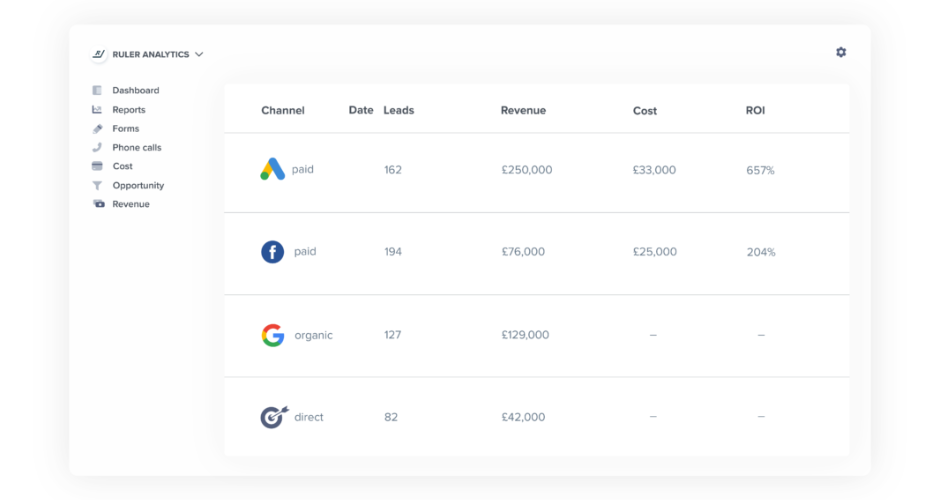The width and height of the screenshot is (940, 500).
Task: Click the Google organic channel icon
Action: click(x=272, y=335)
